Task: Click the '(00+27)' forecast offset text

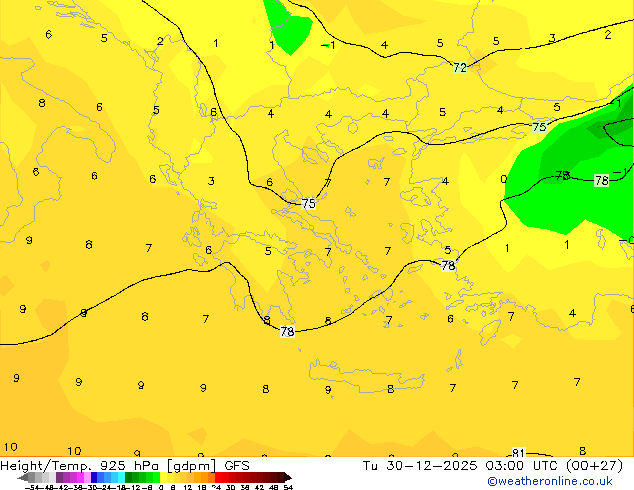Action: pyautogui.click(x=594, y=466)
